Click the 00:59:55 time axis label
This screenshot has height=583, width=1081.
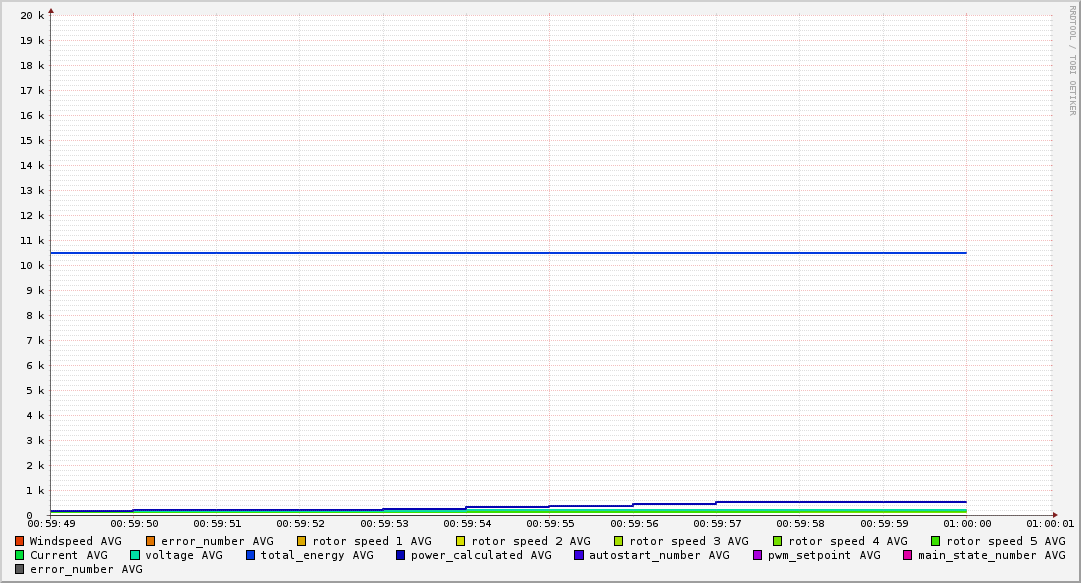coord(549,524)
